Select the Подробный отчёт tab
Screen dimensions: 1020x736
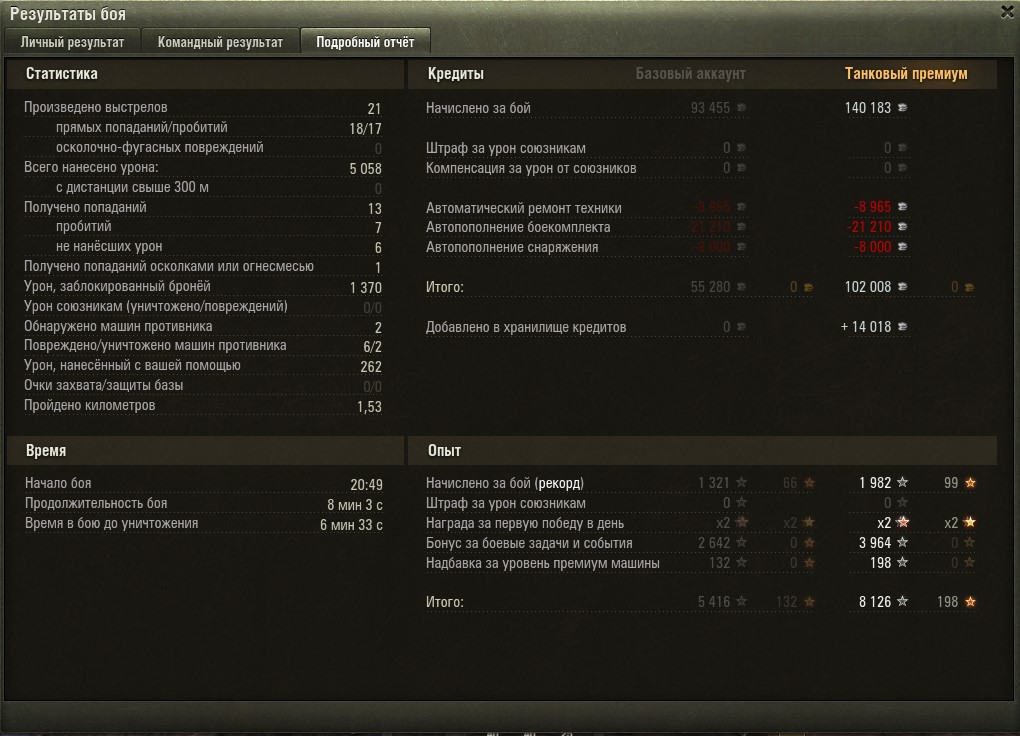pyautogui.click(x=365, y=42)
